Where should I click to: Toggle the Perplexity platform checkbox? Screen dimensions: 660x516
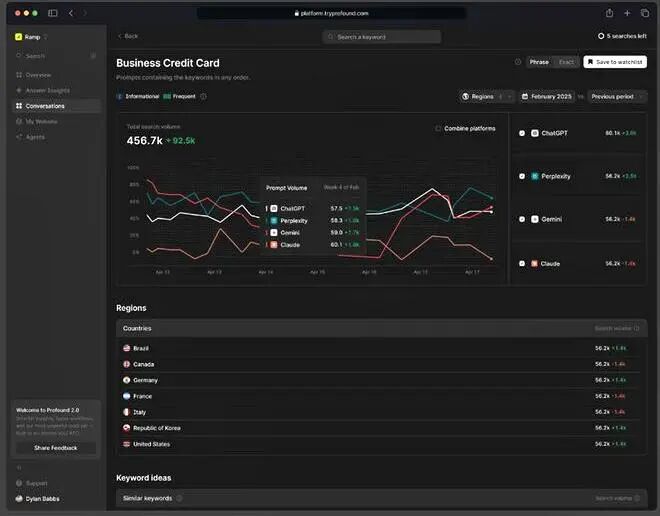coord(522,176)
